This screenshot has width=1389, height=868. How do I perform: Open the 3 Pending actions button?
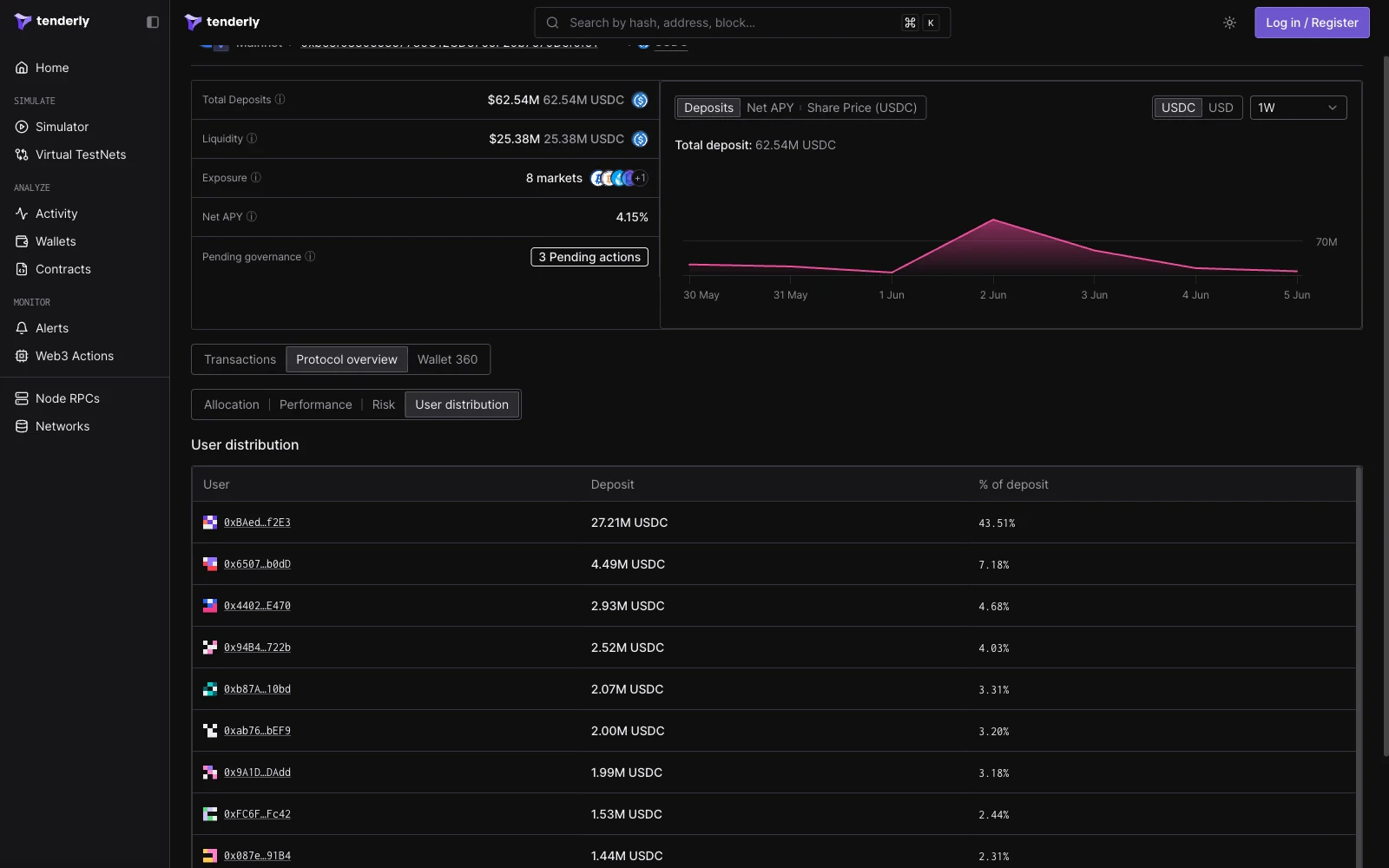[589, 257]
